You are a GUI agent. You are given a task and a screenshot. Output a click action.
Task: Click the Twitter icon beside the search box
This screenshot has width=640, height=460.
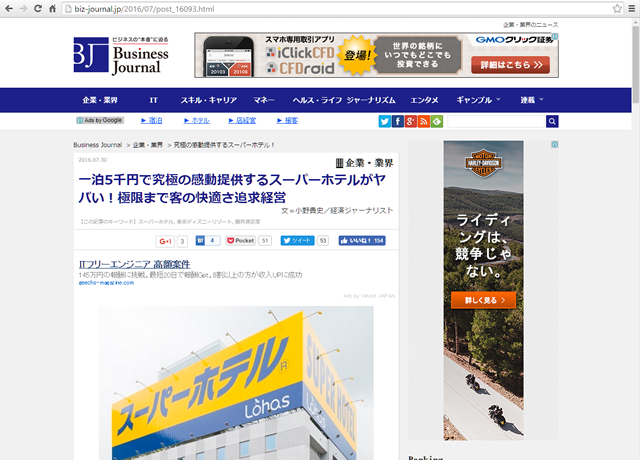click(x=385, y=121)
